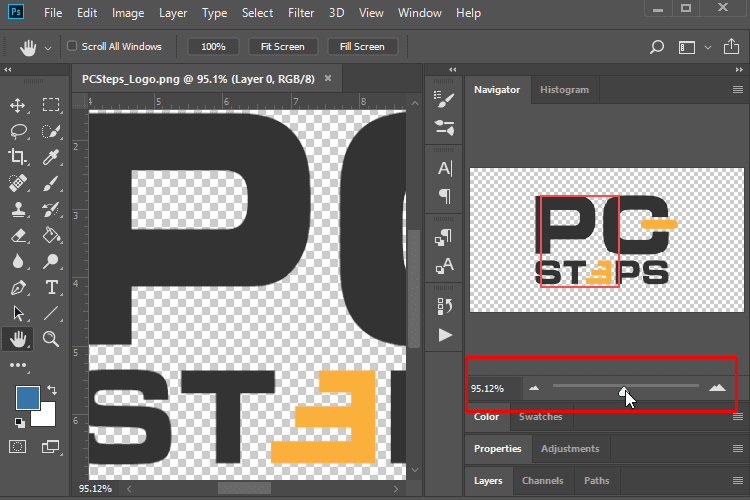Open the Properties panel options menu

[x=738, y=448]
